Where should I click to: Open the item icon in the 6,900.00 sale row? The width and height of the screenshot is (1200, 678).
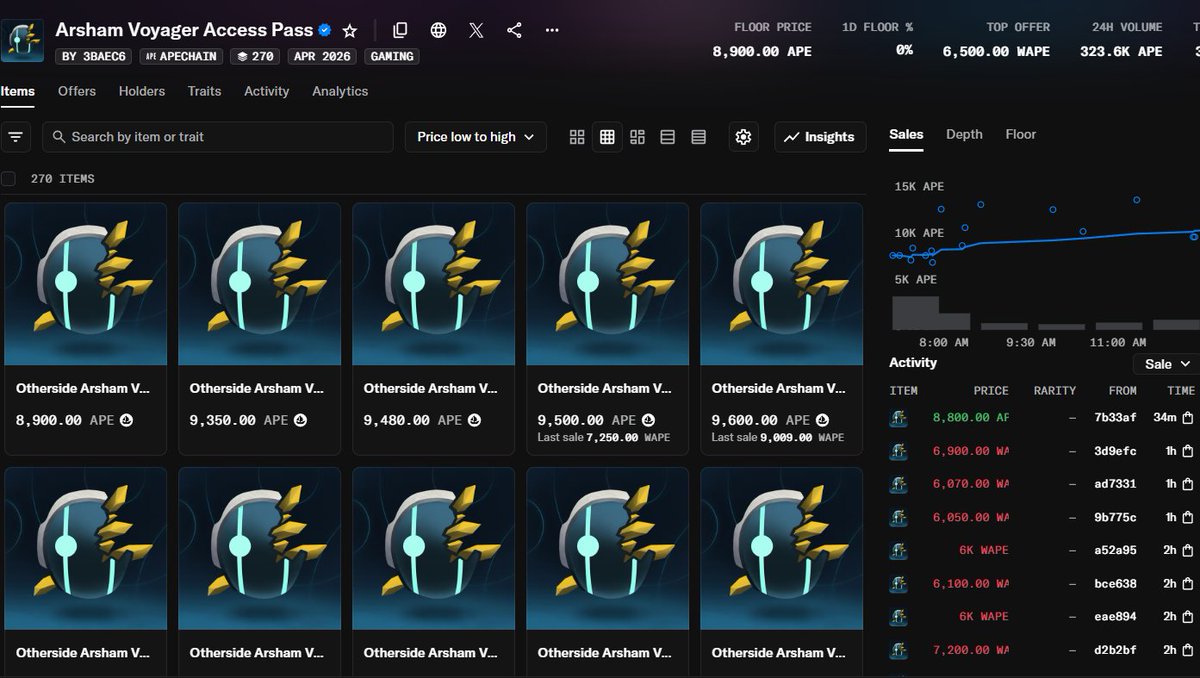(x=899, y=451)
